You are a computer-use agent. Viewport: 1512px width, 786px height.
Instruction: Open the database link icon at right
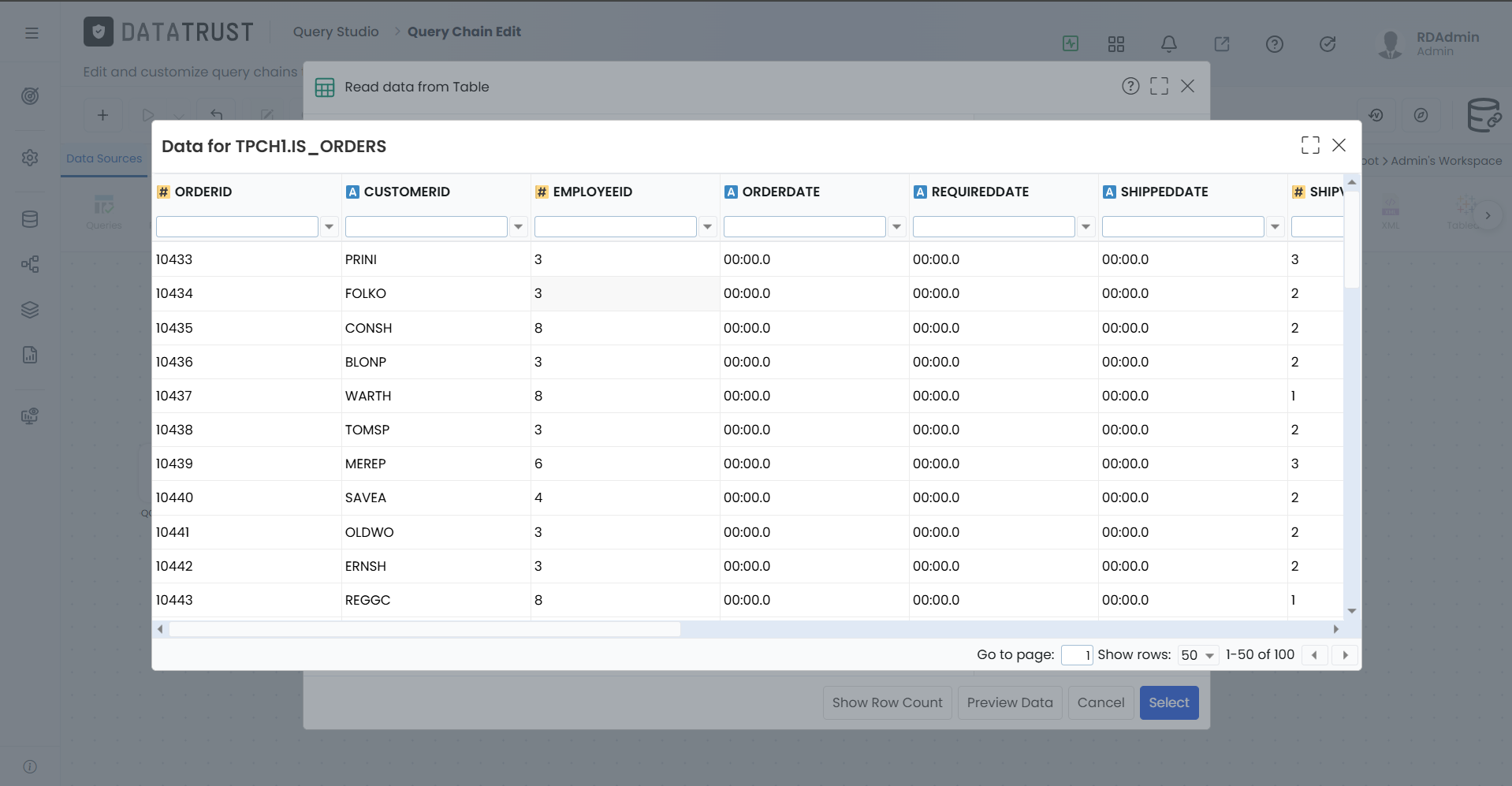(1484, 115)
